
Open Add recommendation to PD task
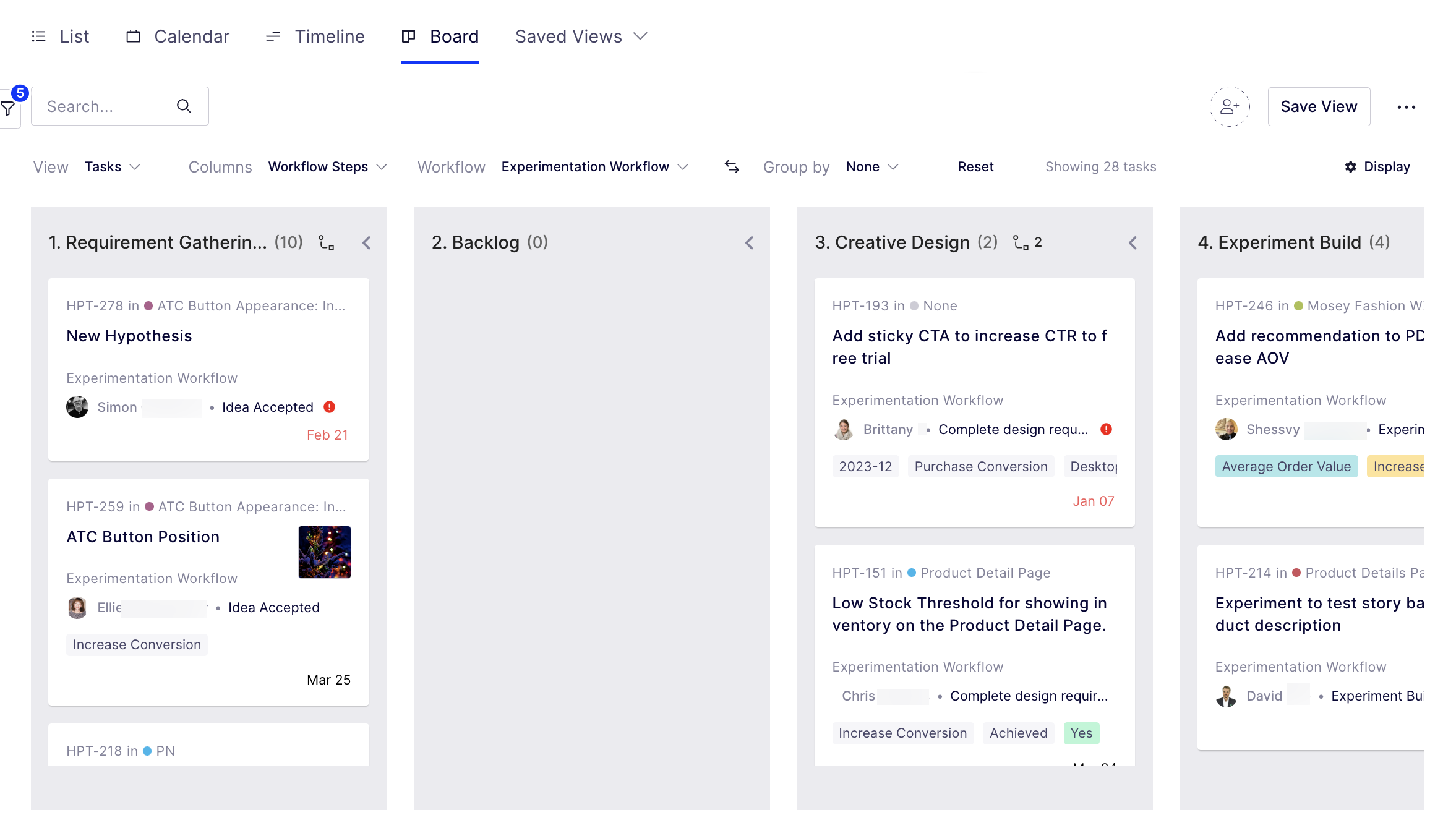(x=1319, y=347)
